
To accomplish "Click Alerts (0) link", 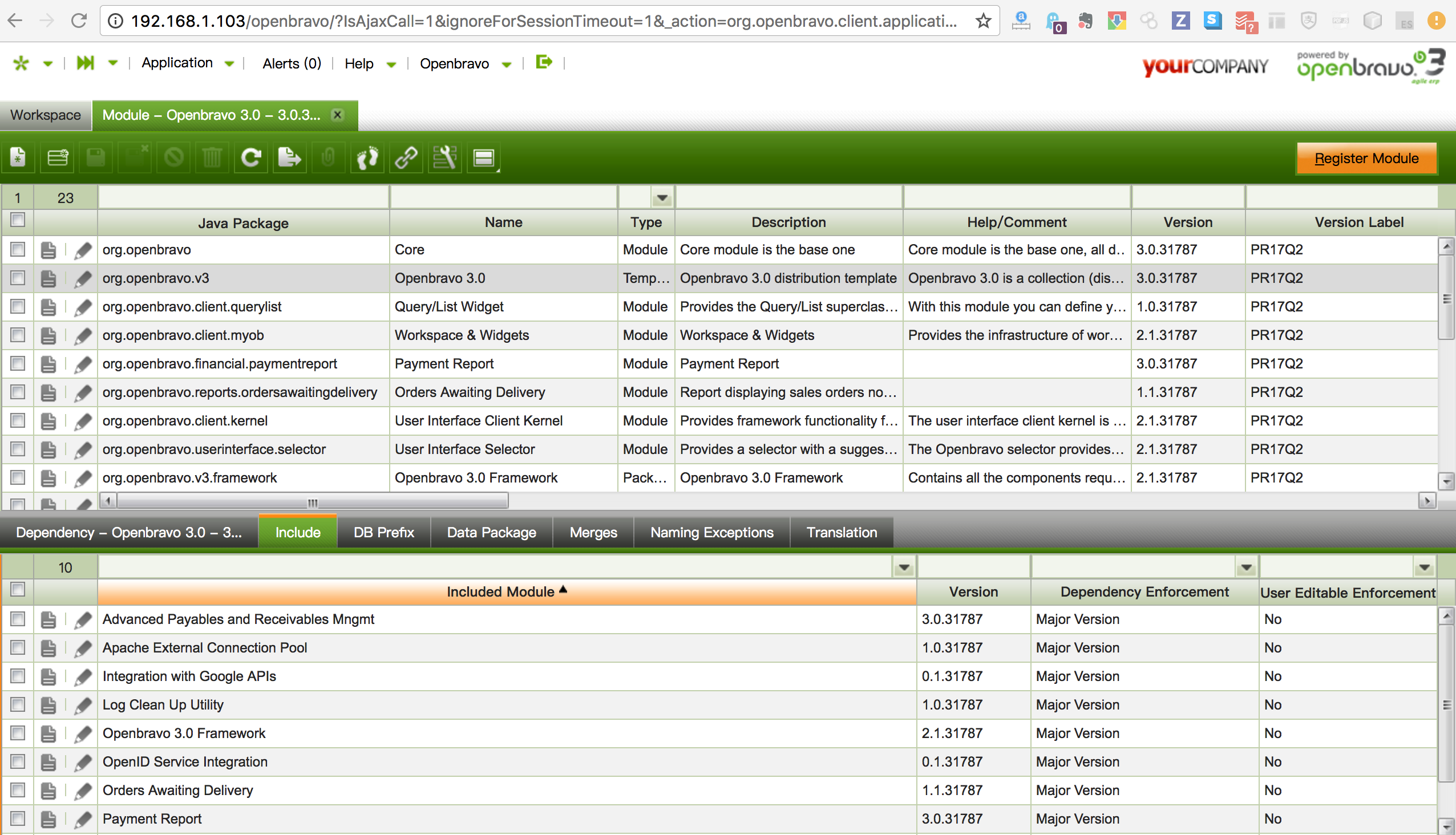I will 292,63.
